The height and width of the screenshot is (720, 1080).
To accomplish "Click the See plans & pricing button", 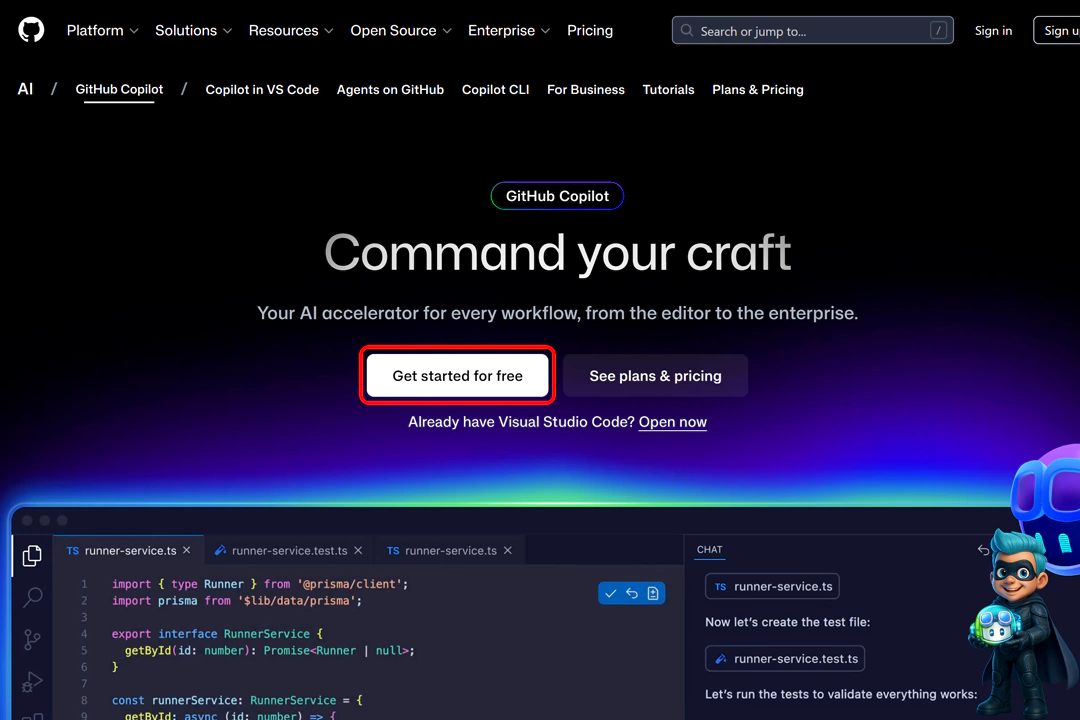I will [x=655, y=375].
